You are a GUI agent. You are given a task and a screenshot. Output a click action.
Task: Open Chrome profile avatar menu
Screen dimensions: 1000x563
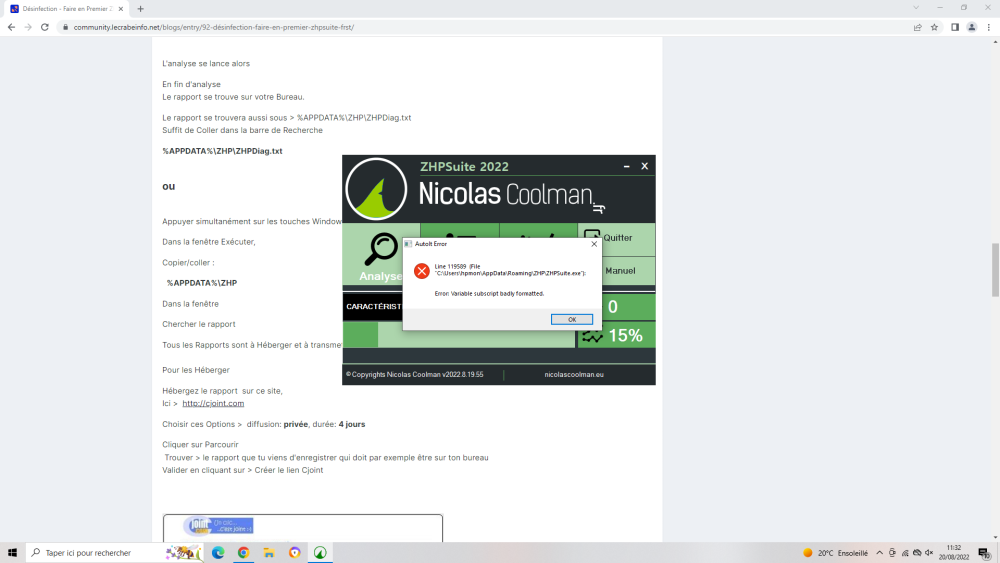pyautogui.click(x=972, y=27)
